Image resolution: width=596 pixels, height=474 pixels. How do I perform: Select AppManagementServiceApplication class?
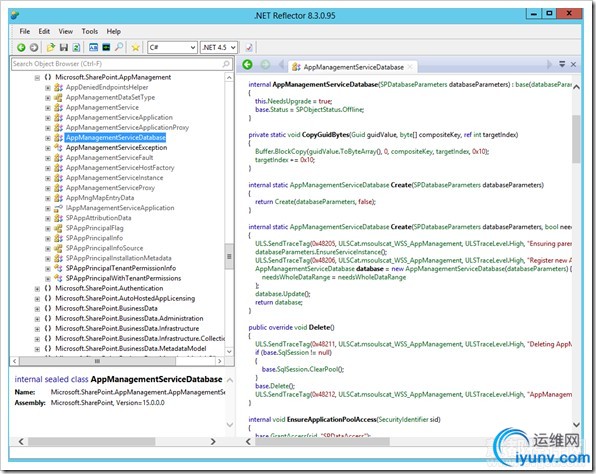coord(119,117)
